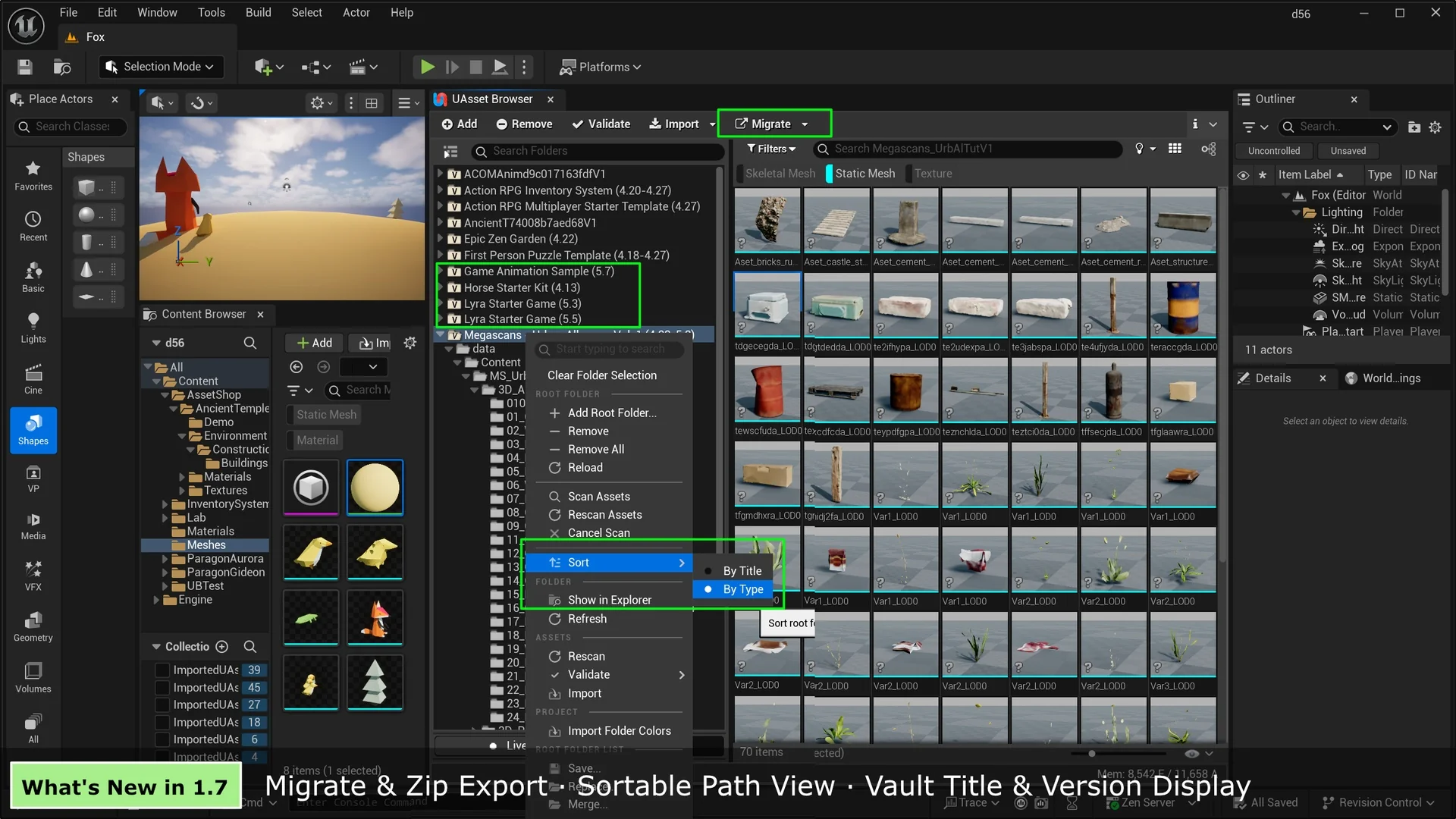Click the Outliner settings gear icon
1456x819 pixels.
1435,127
